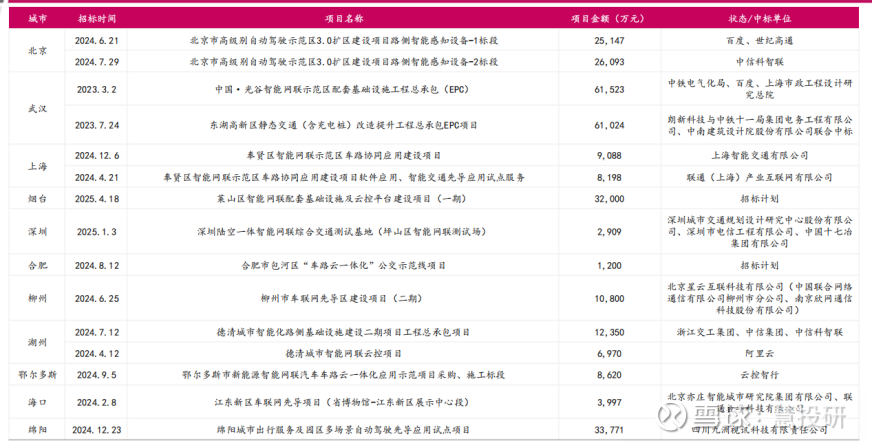Select the amount 32,000
This screenshot has width=872, height=444.
point(609,198)
